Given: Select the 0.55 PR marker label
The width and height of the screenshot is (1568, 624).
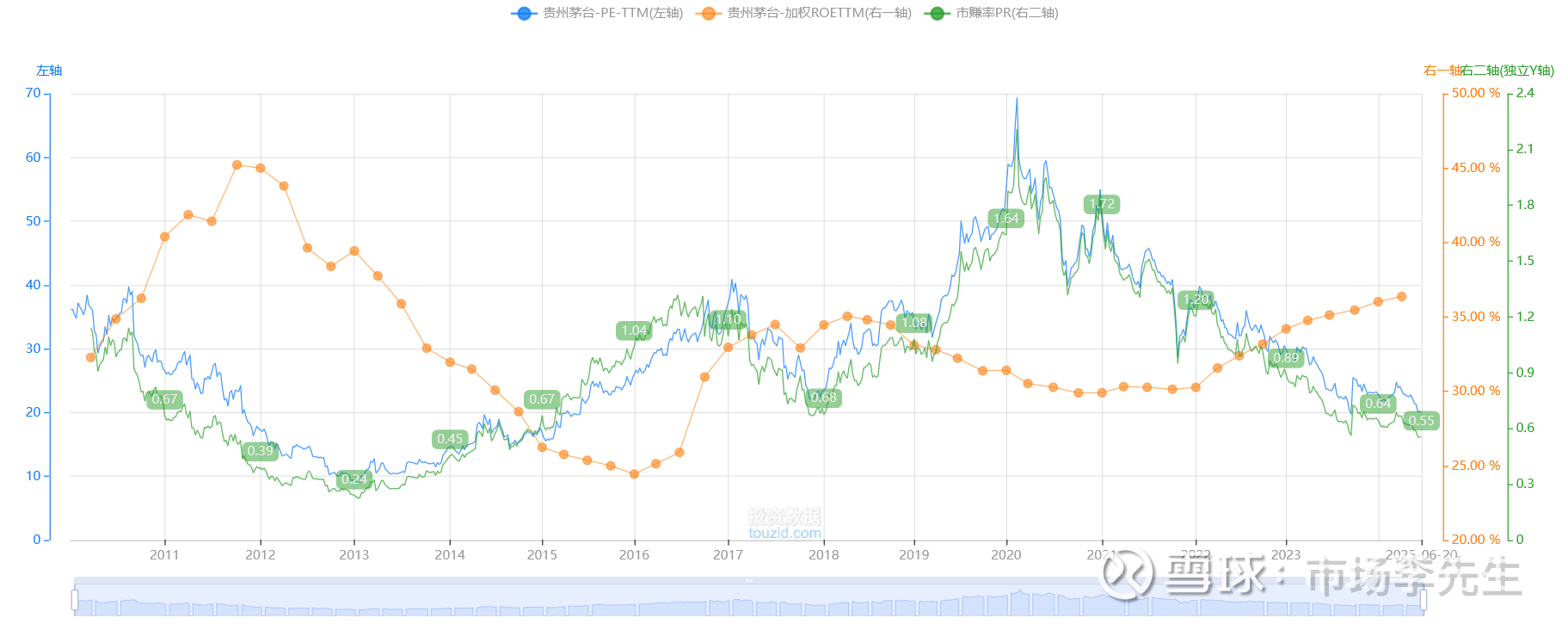Looking at the screenshot, I should 1421,420.
